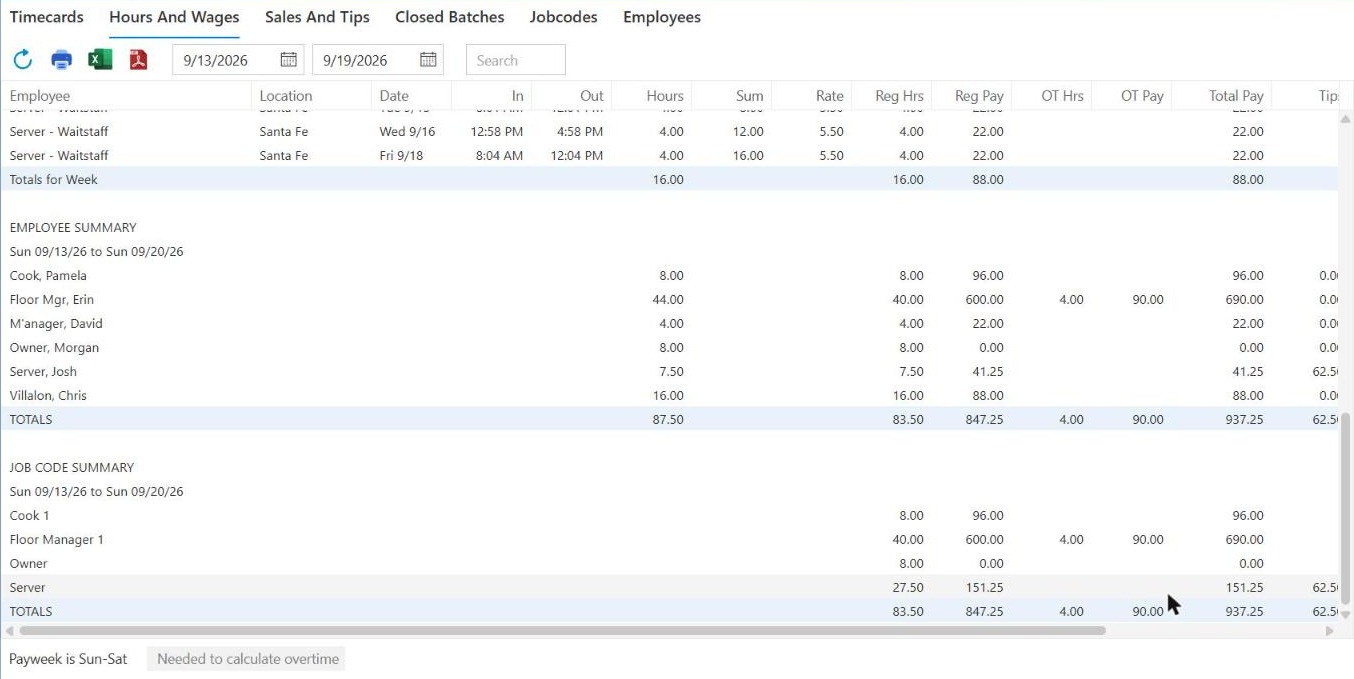Focus the Search box
Image resolution: width=1354 pixels, height=679 pixels.
(x=516, y=60)
